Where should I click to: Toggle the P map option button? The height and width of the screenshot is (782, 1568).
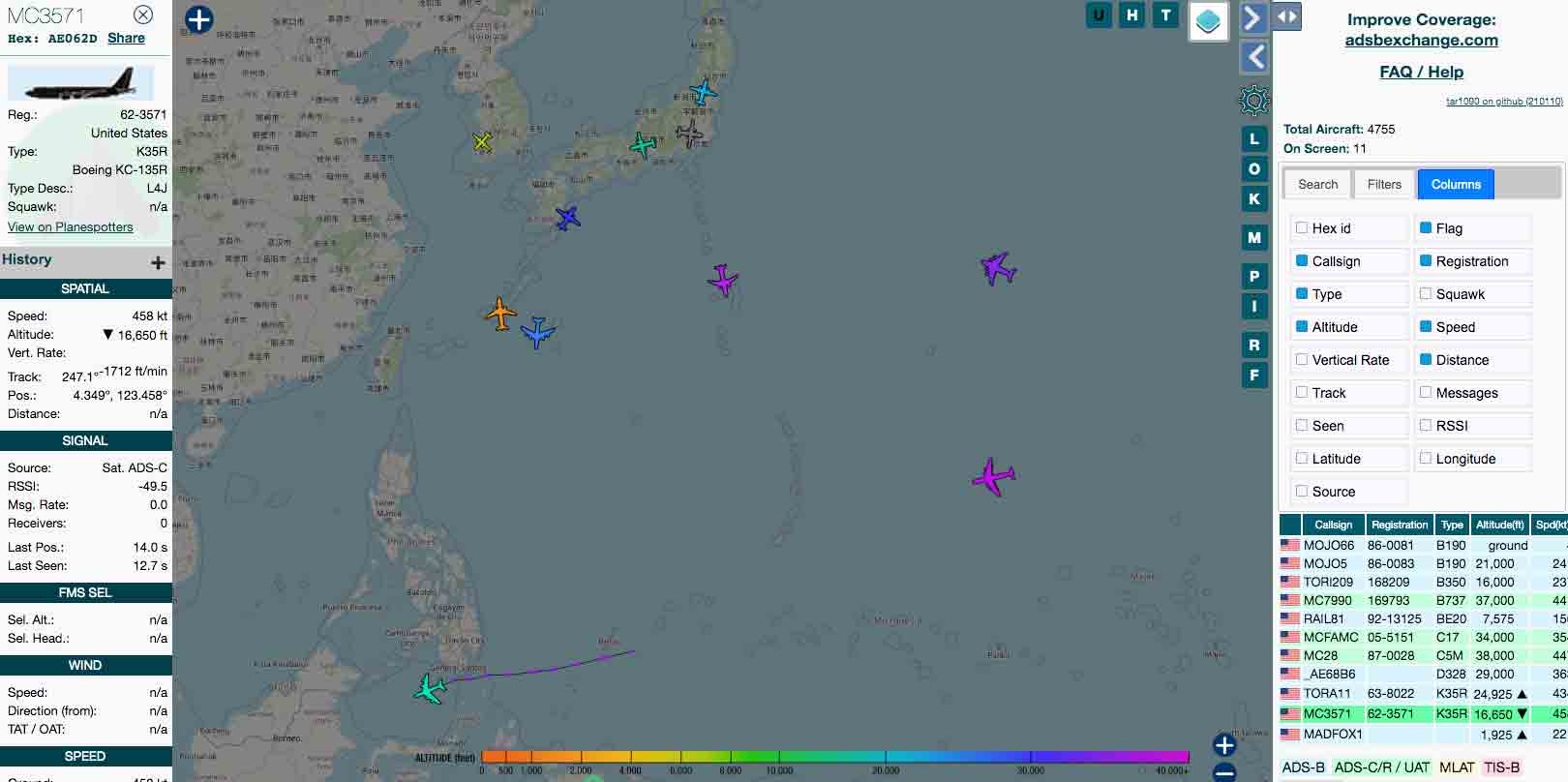[x=1254, y=277]
